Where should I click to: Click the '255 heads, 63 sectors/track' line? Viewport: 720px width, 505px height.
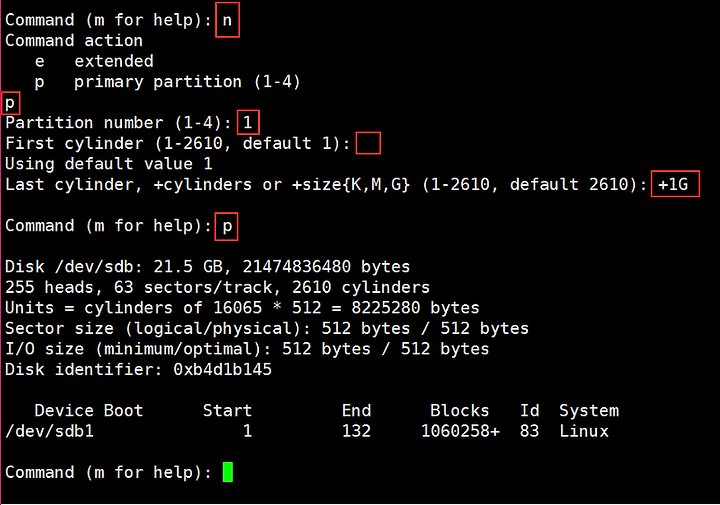(x=218, y=287)
